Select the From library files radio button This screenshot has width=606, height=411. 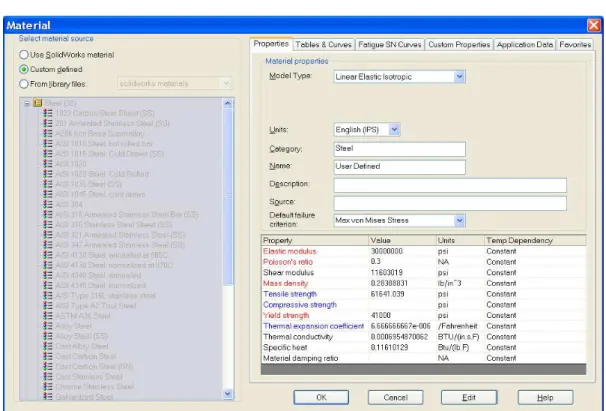(x=24, y=84)
